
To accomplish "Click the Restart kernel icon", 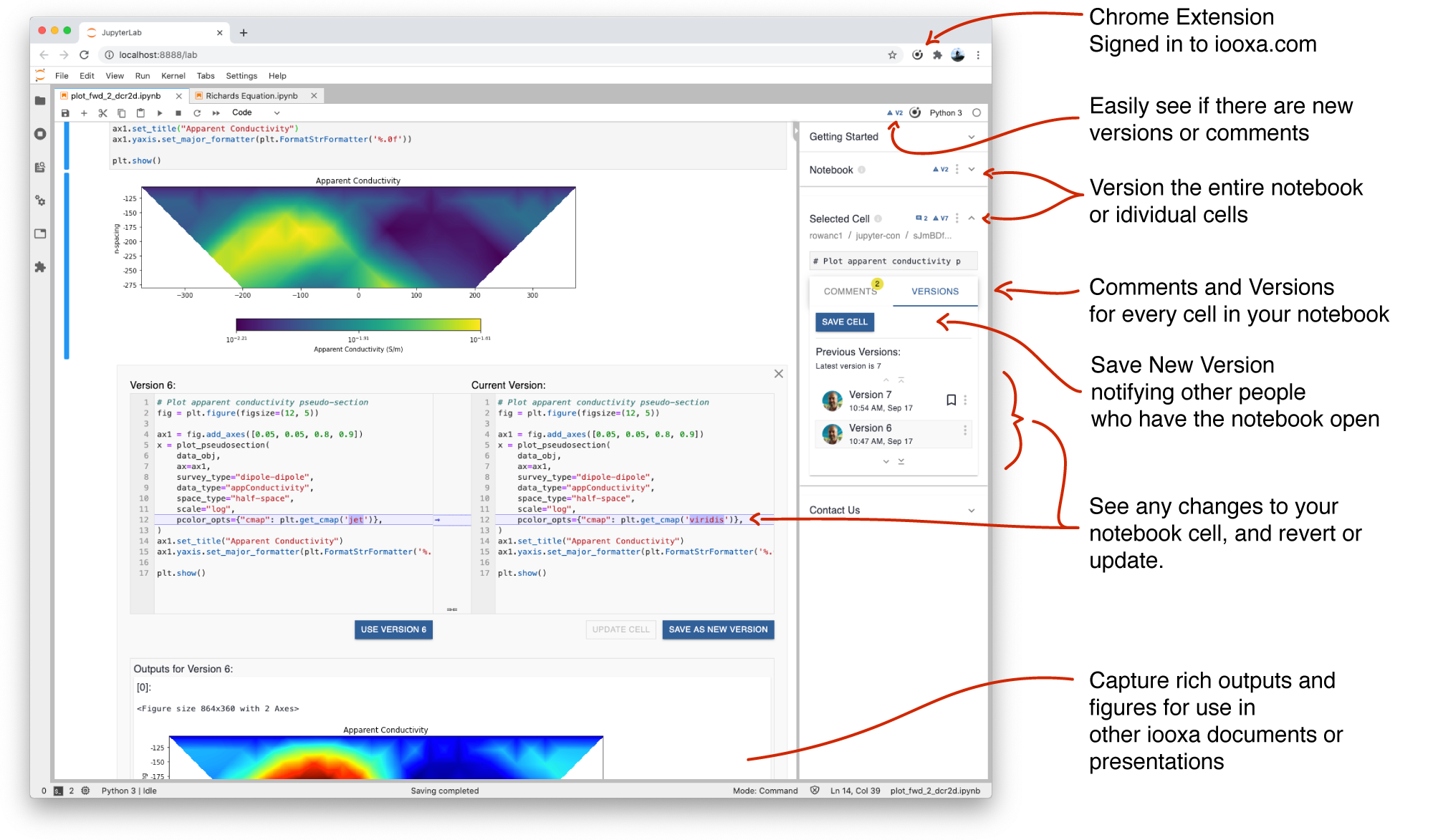I will [x=198, y=112].
